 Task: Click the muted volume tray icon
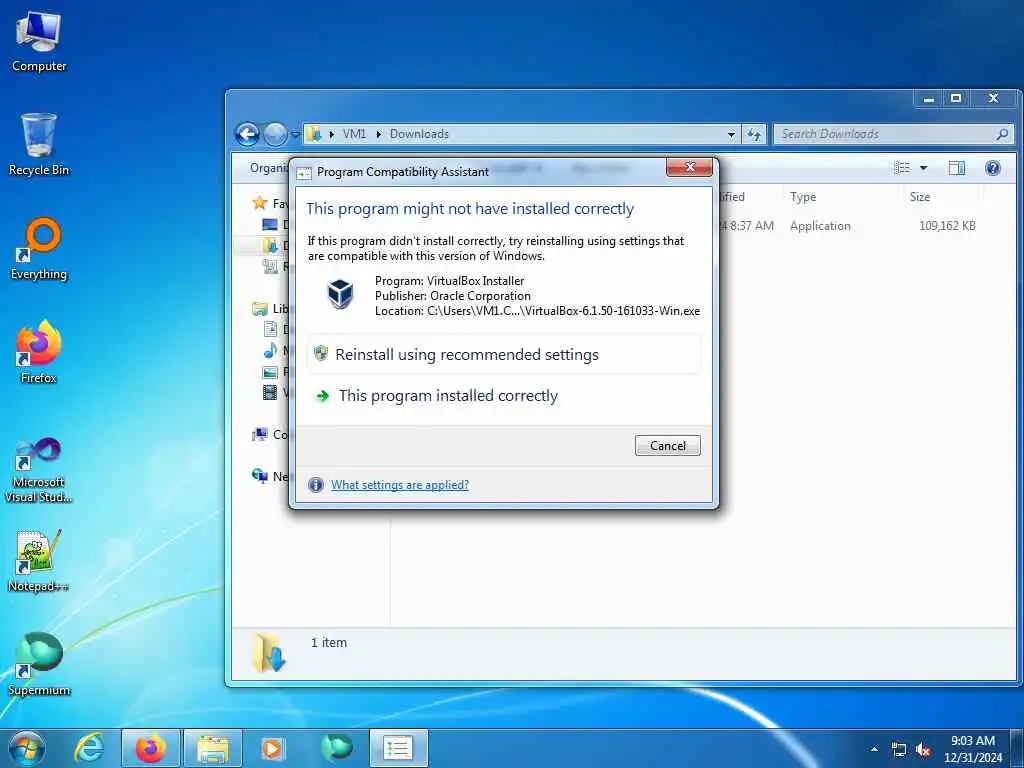tap(923, 750)
